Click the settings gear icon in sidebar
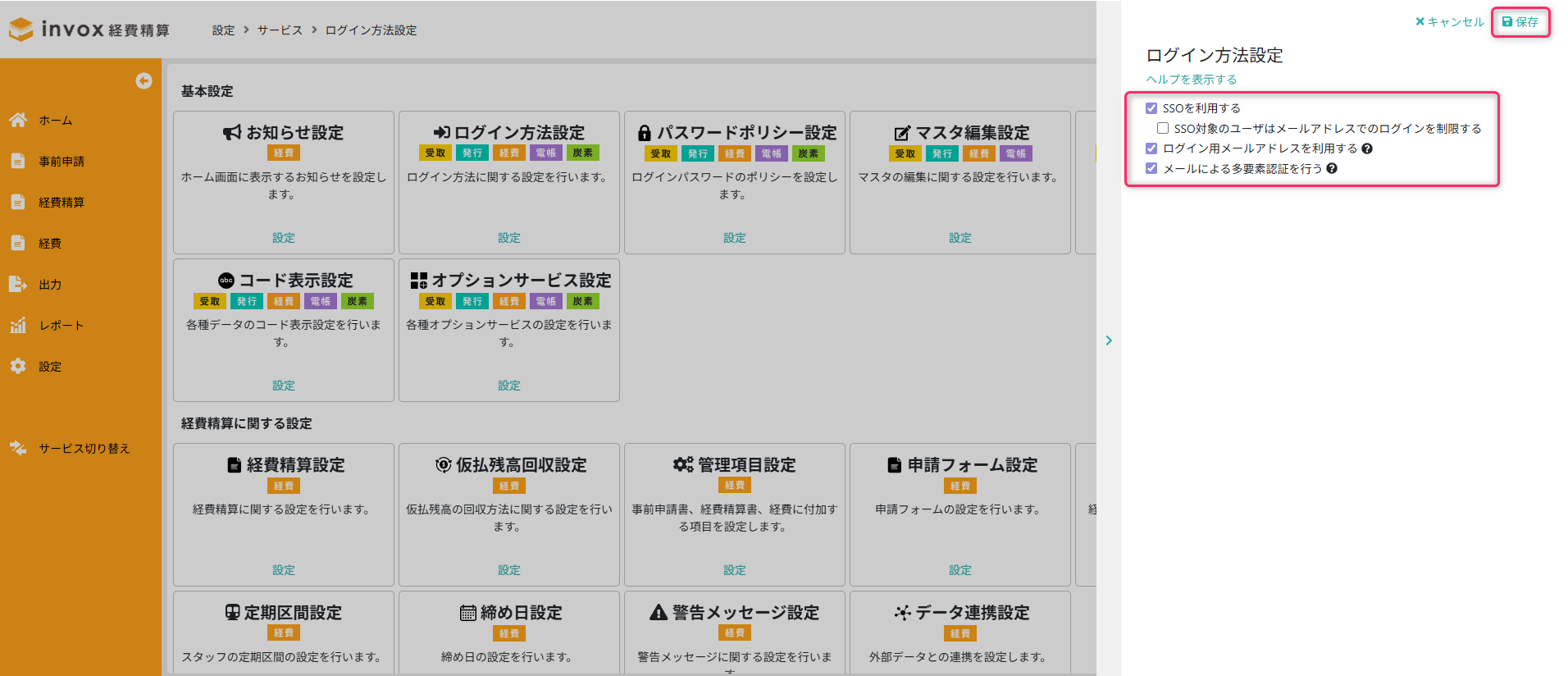Viewport: 1568px width, 676px height. click(18, 366)
